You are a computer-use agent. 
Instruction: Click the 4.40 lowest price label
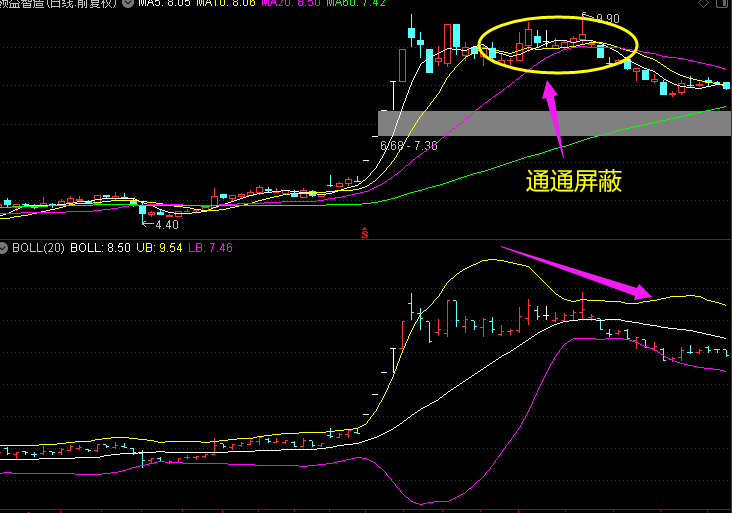pos(167,225)
